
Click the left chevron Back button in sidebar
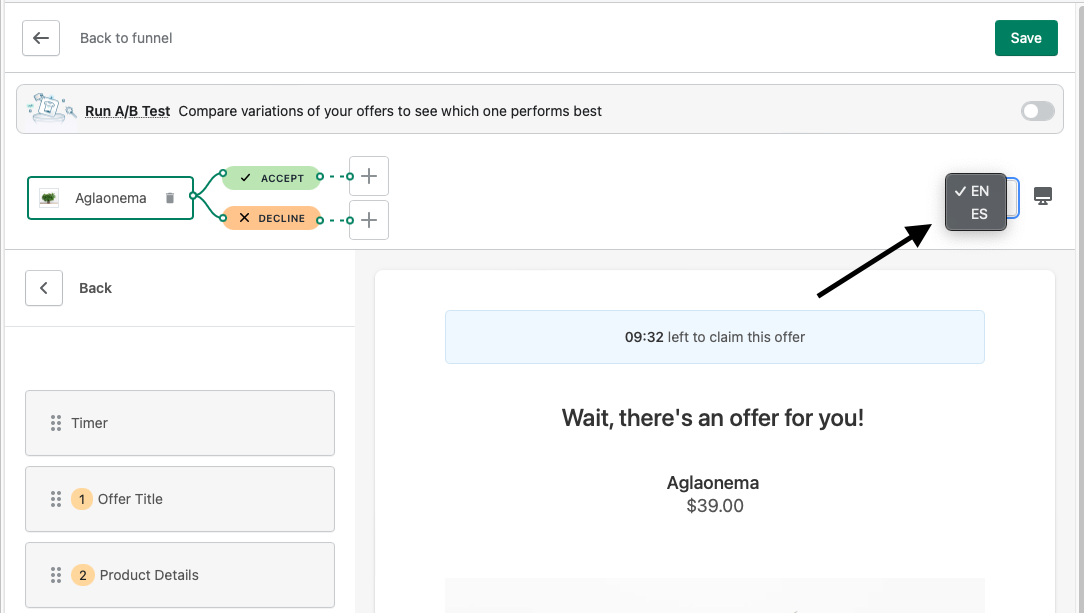point(44,288)
